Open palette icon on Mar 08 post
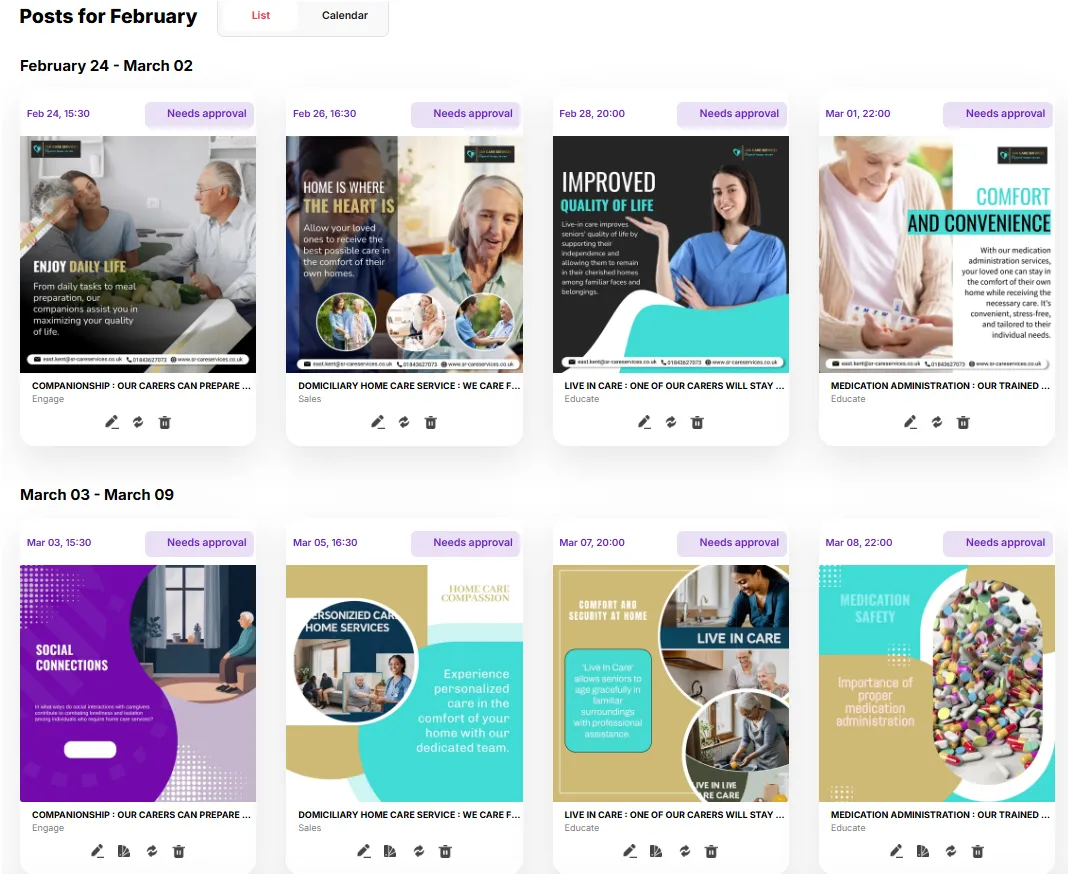The image size is (1068, 874). (x=923, y=851)
